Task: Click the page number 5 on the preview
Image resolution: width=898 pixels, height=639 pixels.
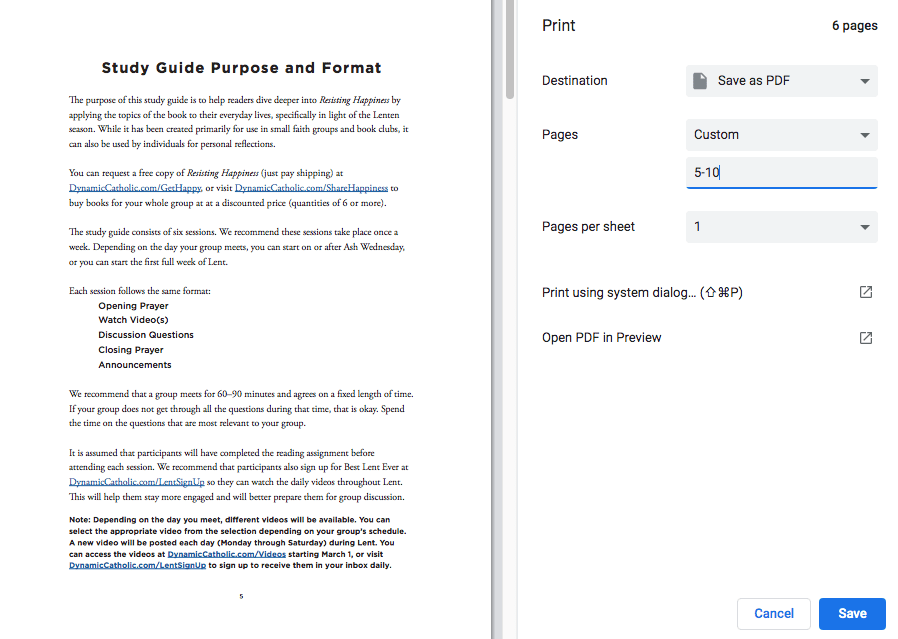Action: coord(241,595)
